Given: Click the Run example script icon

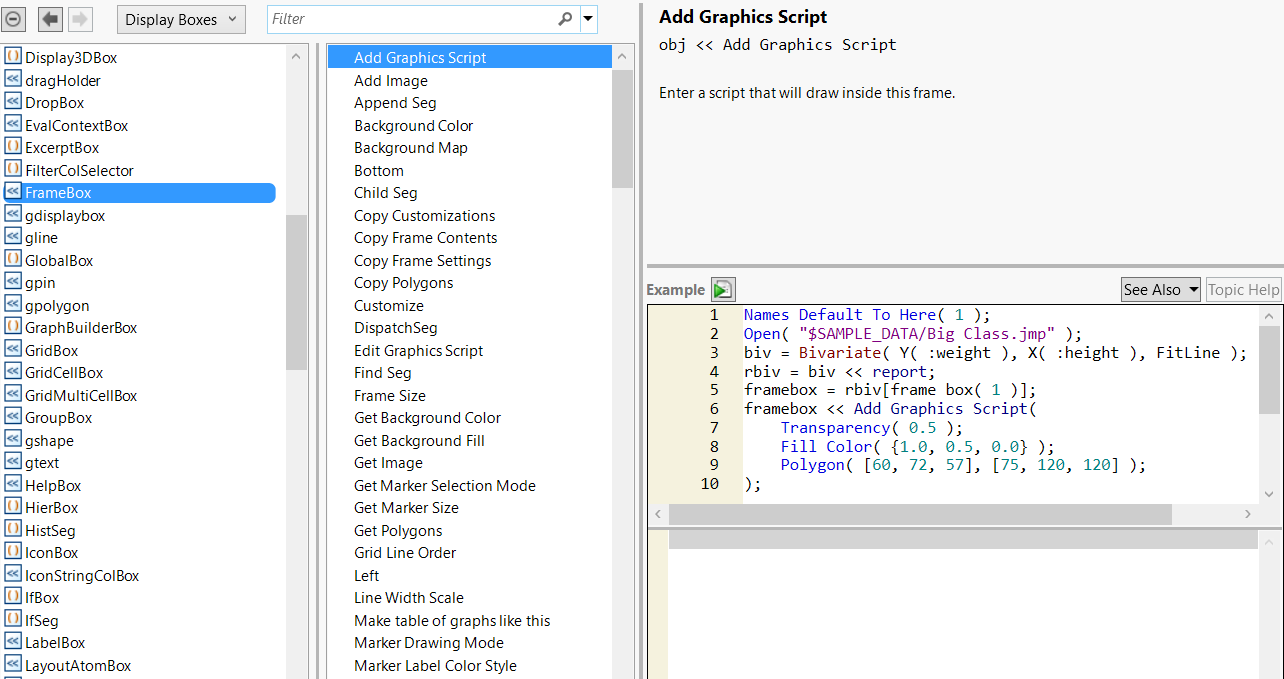Looking at the screenshot, I should click(x=723, y=290).
